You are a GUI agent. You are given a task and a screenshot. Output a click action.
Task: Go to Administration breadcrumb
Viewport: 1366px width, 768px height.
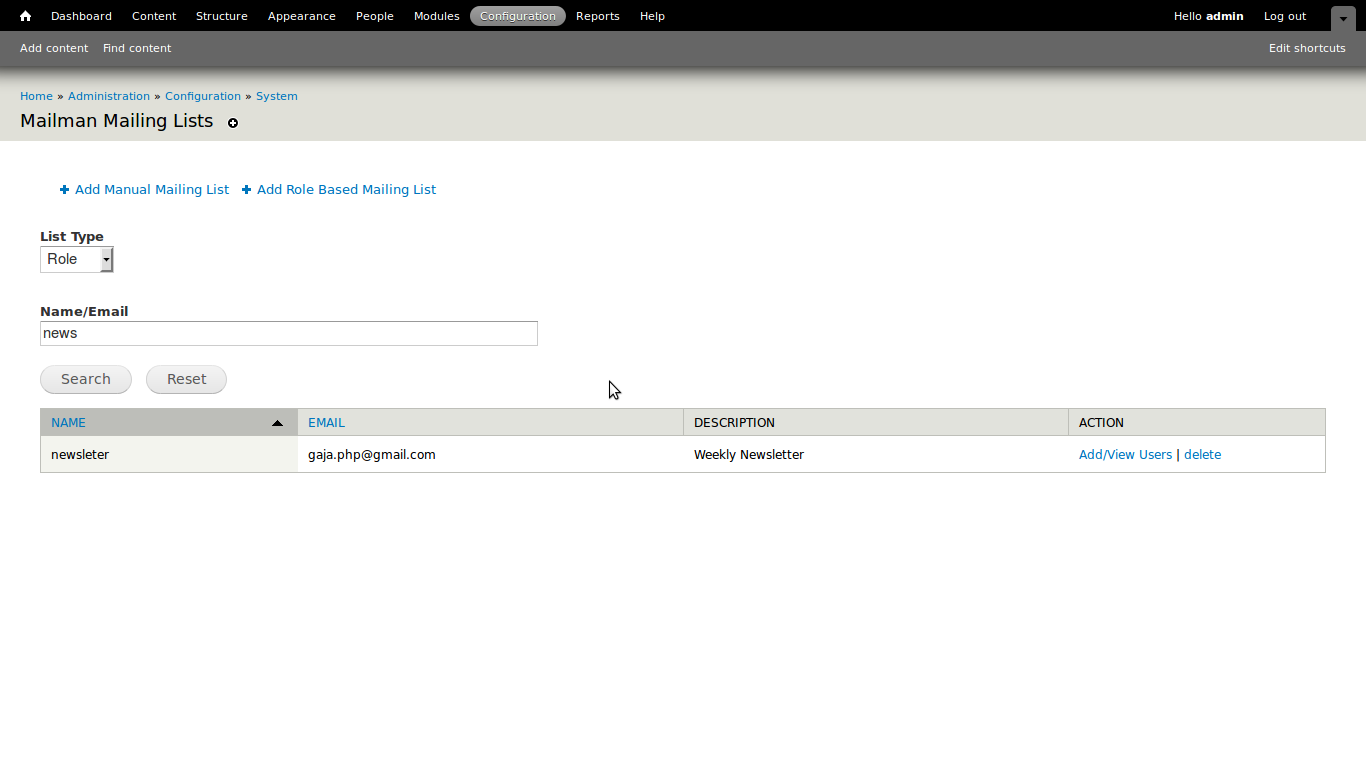(109, 96)
